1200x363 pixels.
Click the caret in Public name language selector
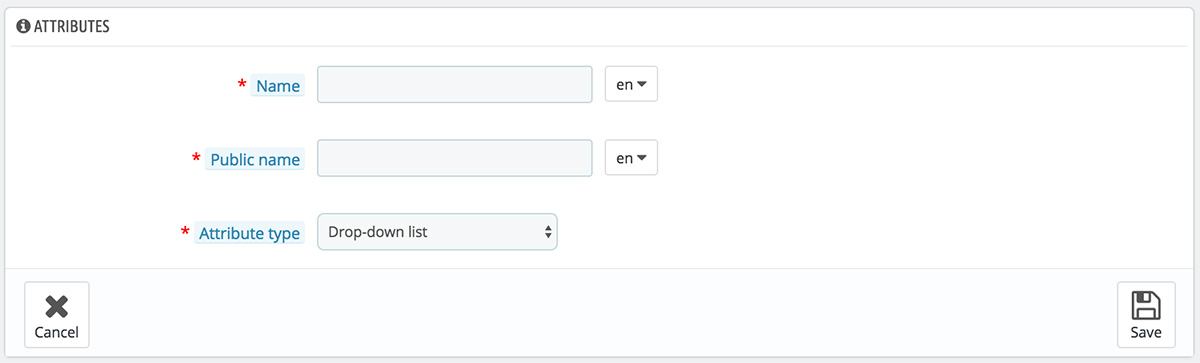(x=642, y=158)
